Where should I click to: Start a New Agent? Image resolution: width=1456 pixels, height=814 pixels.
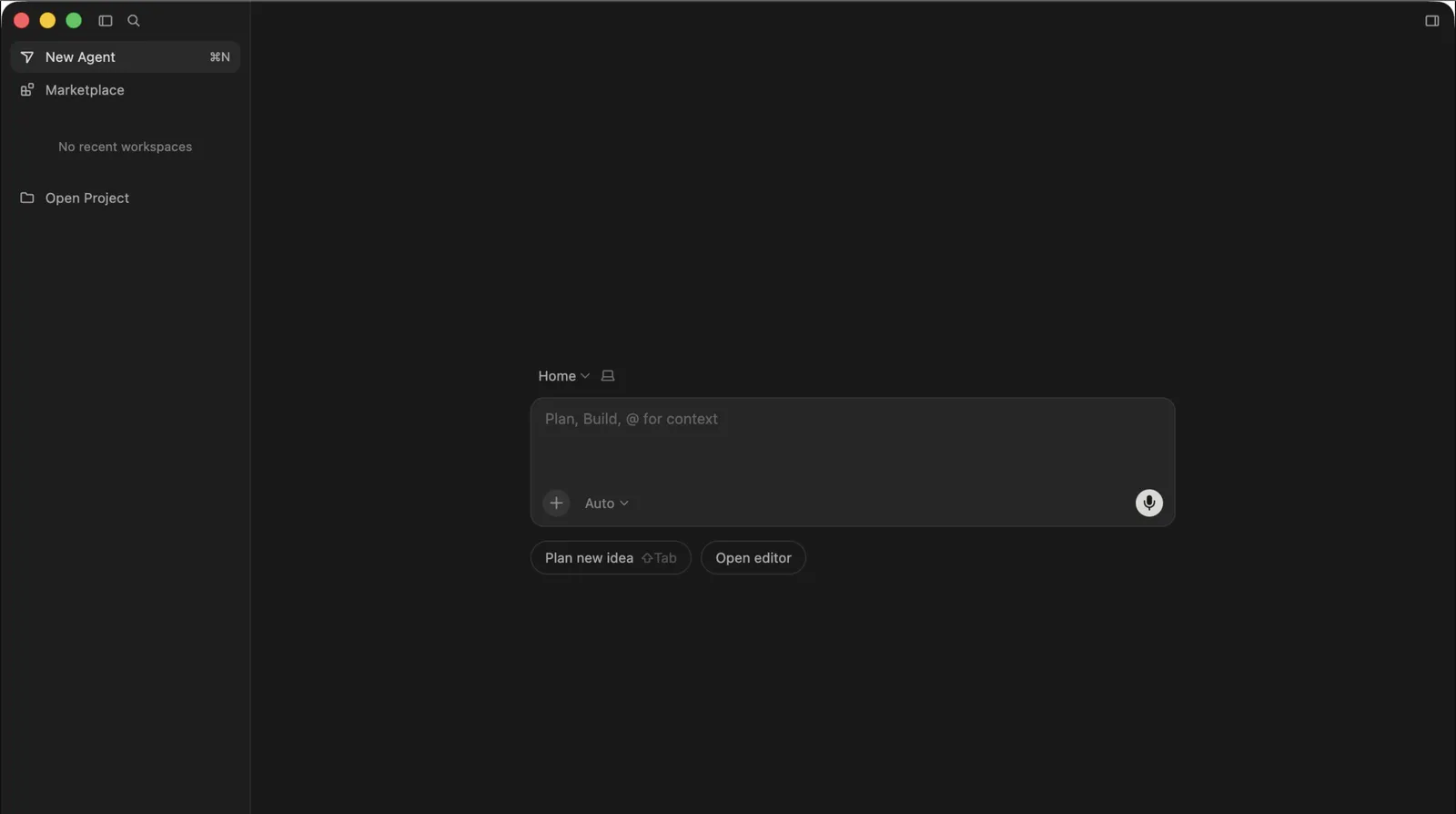(x=126, y=56)
